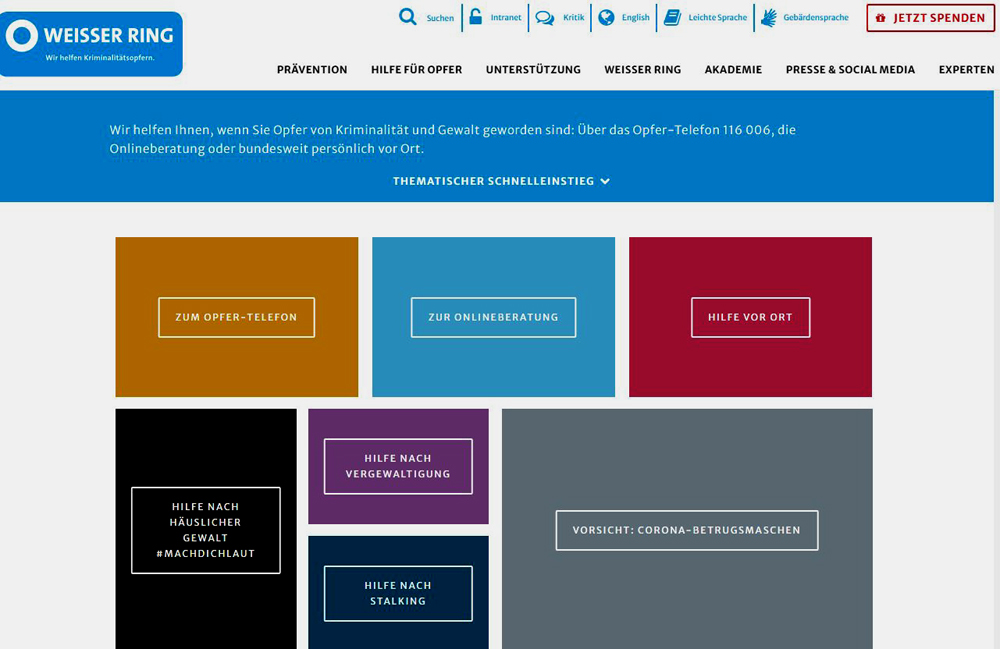Click the English globe icon
Viewport: 1000px width, 649px height.
click(606, 17)
